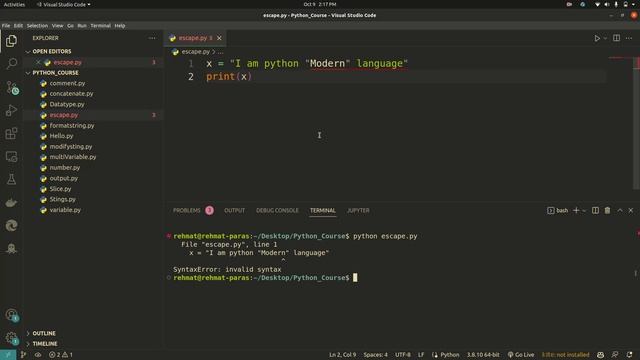
Task: Open the Selection menu
Action: [37, 26]
